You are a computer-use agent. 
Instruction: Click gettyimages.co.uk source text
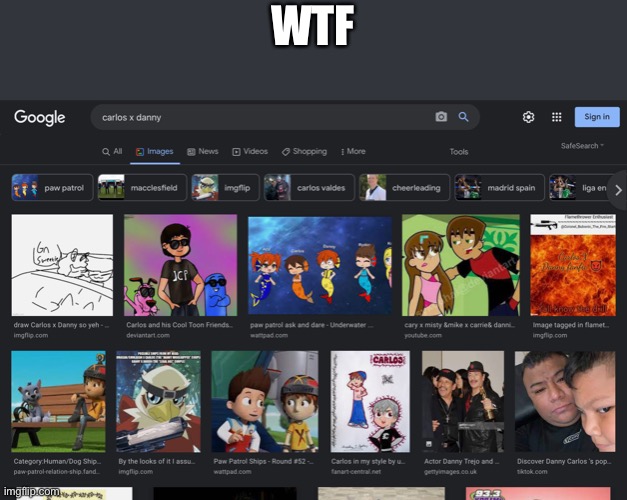(450, 472)
